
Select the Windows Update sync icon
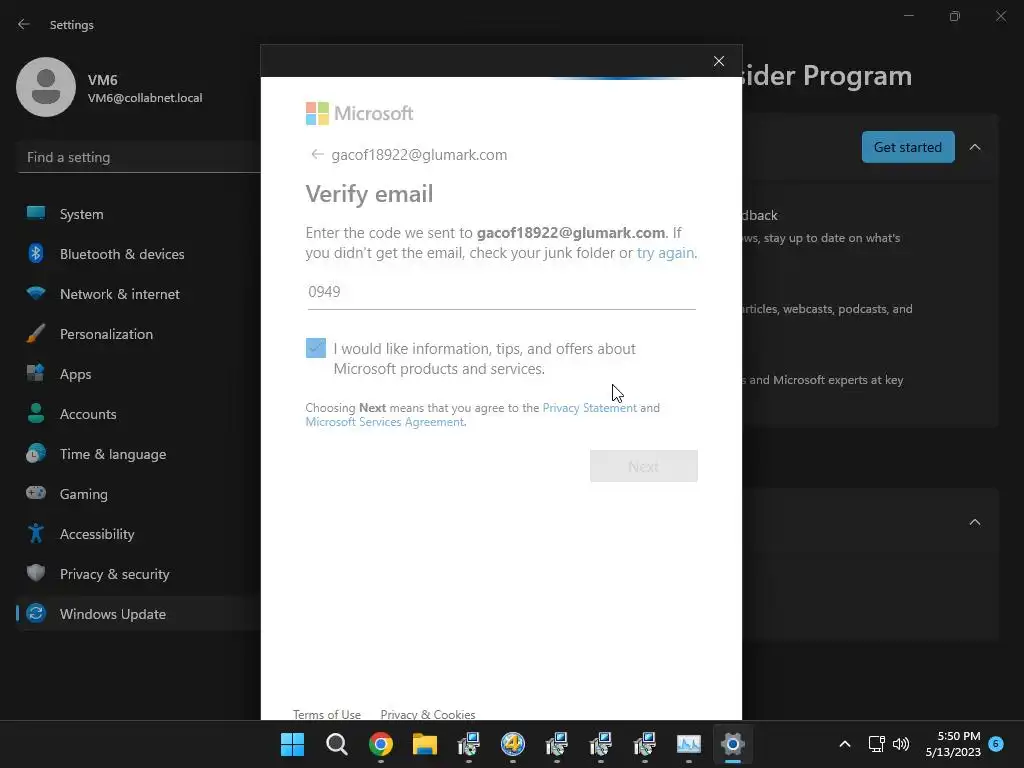tap(36, 613)
